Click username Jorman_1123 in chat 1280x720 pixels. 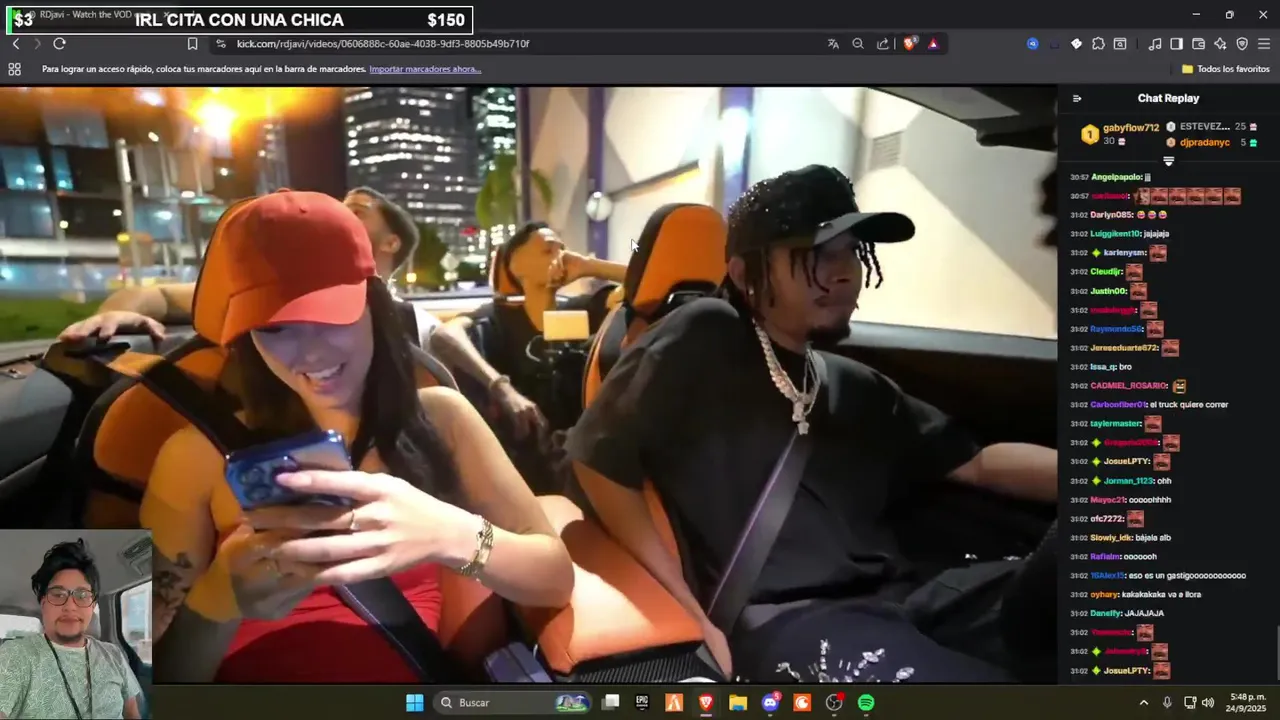coord(1129,481)
